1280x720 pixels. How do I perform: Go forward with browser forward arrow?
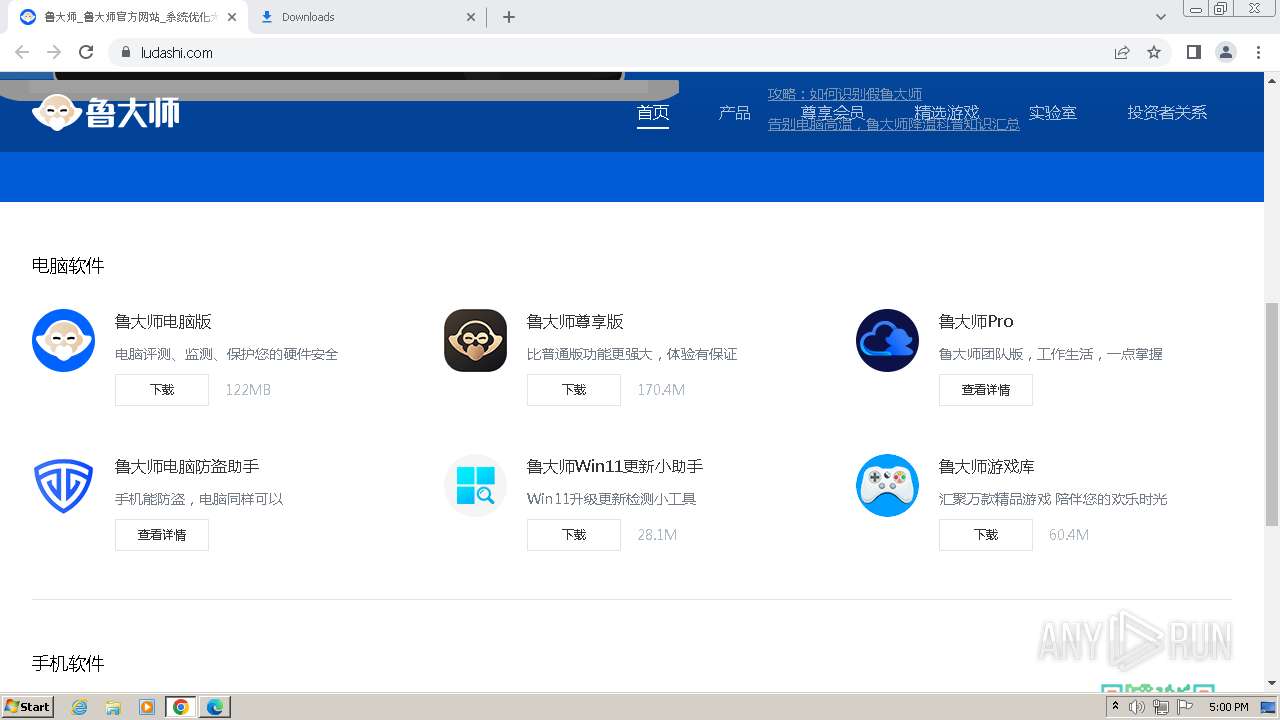point(54,52)
